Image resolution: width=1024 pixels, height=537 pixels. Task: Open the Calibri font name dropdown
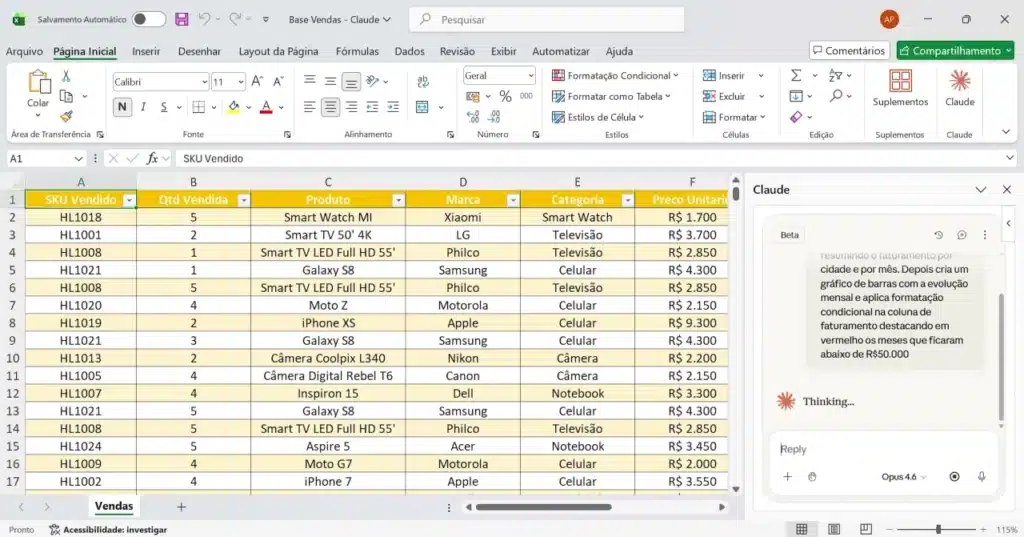tap(204, 82)
